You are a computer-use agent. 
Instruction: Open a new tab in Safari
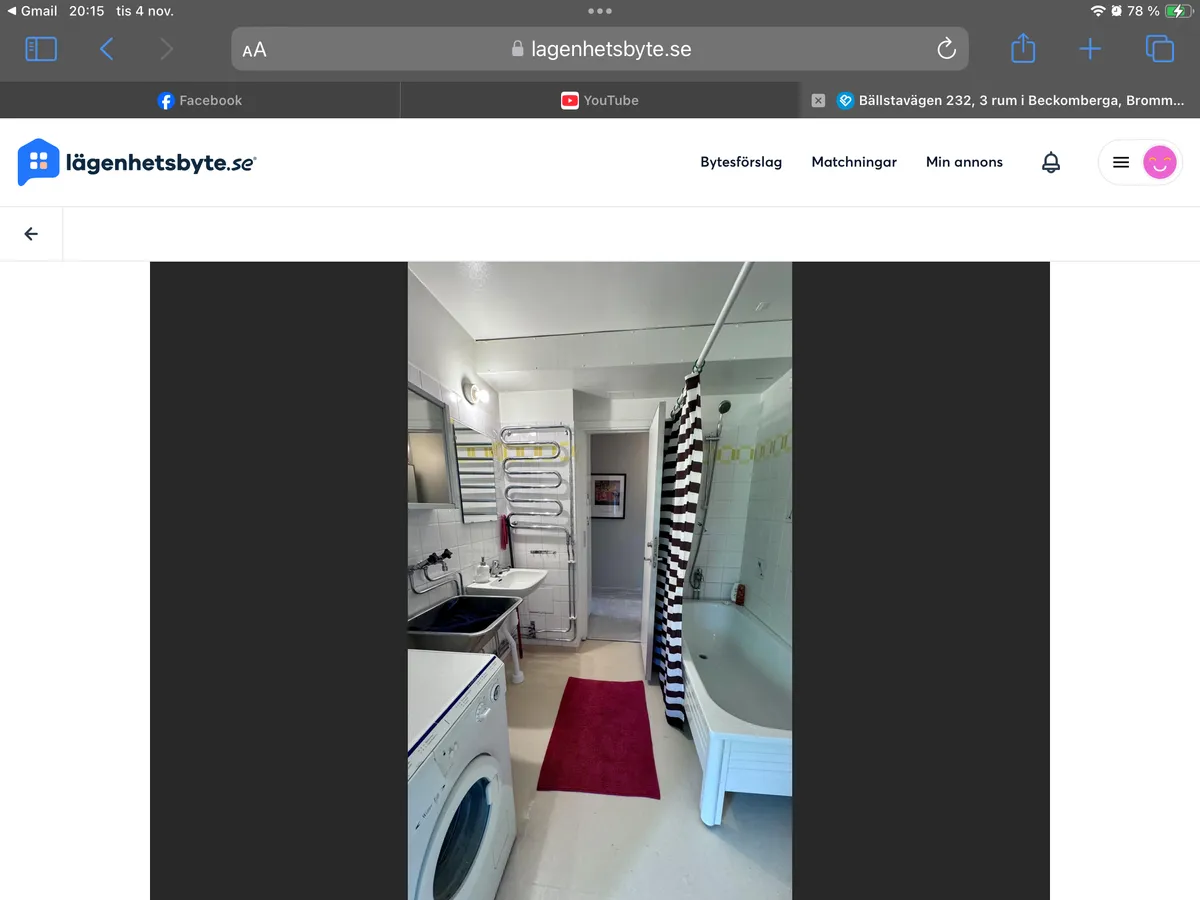[x=1090, y=48]
